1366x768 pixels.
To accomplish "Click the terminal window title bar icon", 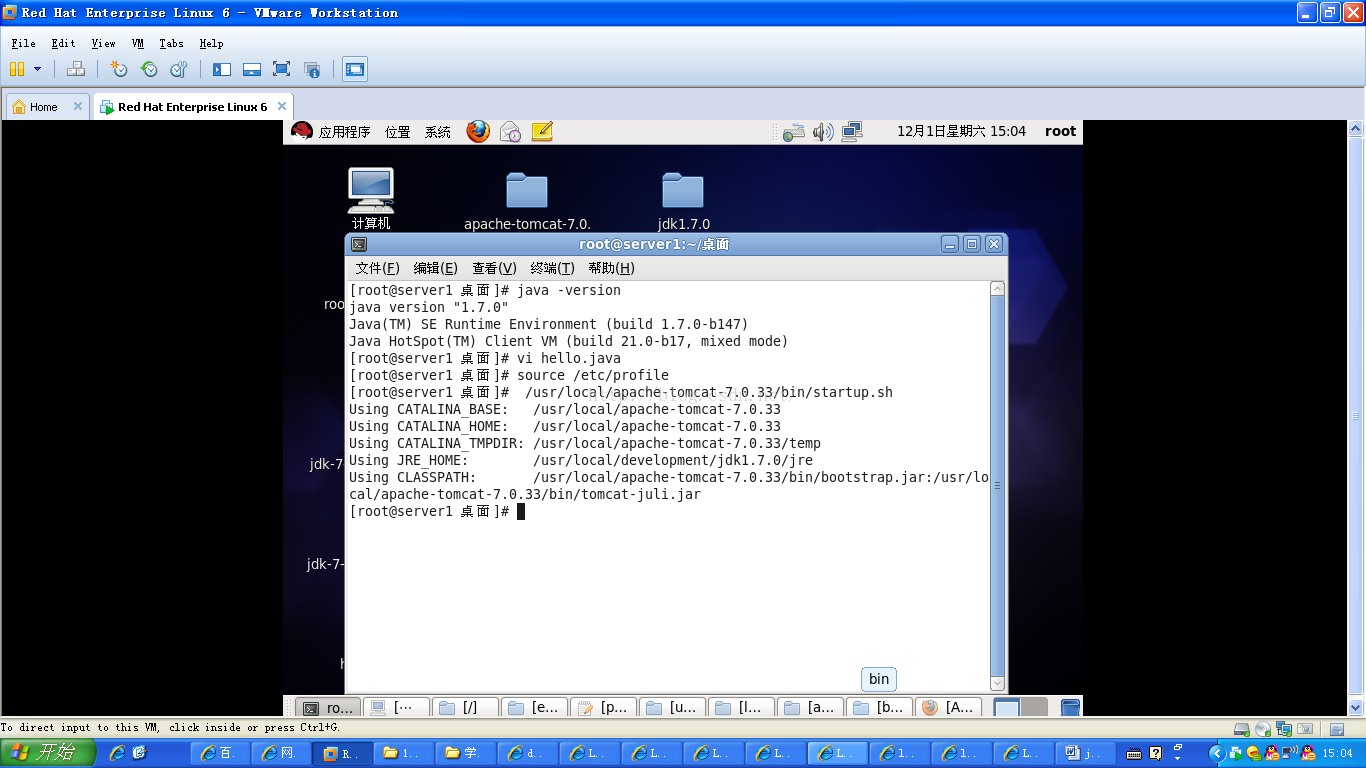I will pyautogui.click(x=359, y=244).
